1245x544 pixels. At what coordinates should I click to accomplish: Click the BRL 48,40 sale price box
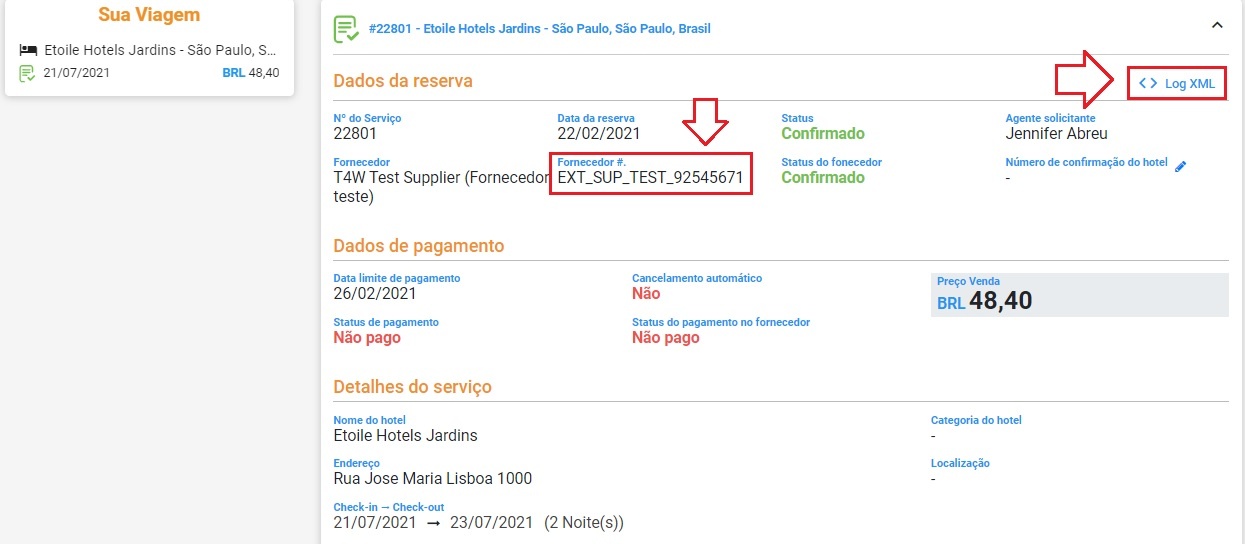1079,295
